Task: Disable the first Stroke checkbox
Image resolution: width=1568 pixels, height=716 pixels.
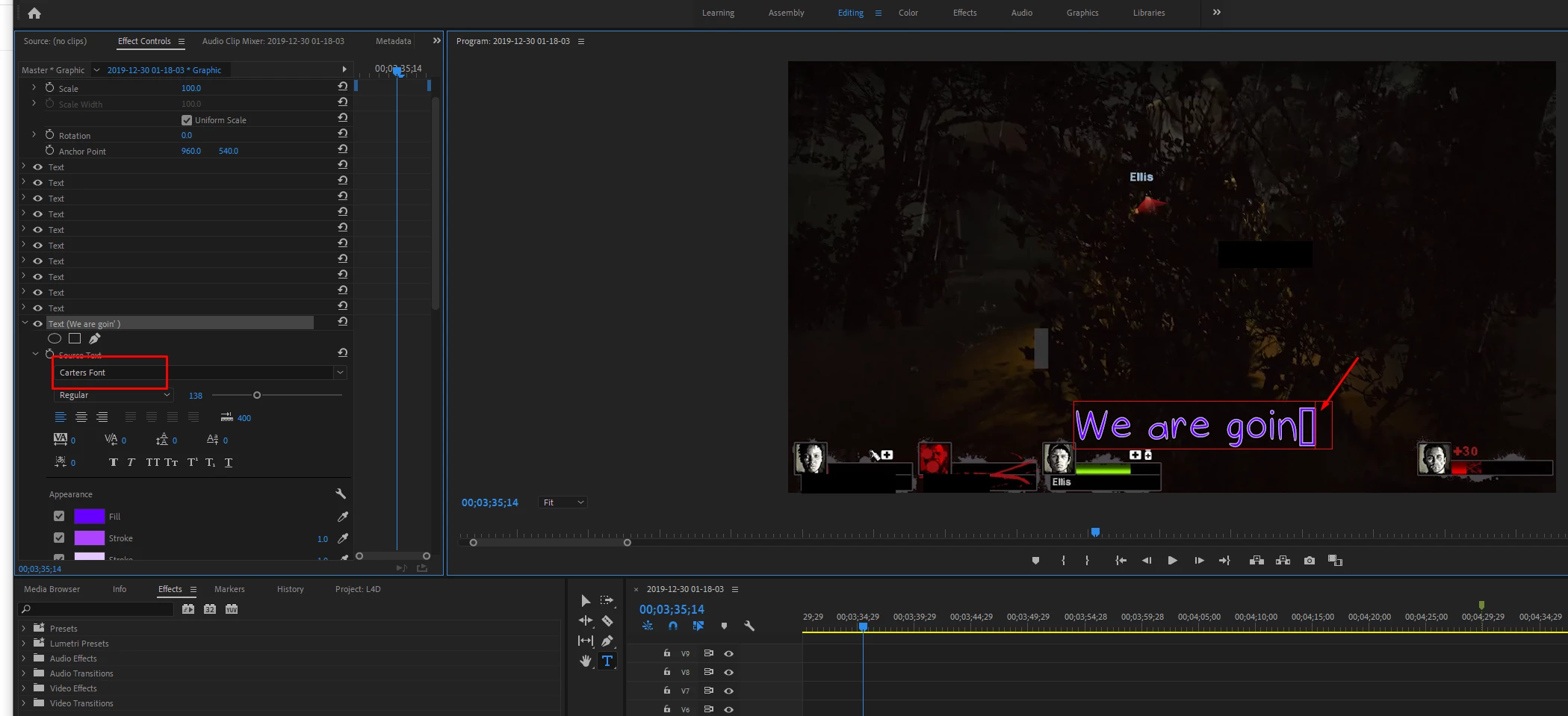Action: coord(59,538)
